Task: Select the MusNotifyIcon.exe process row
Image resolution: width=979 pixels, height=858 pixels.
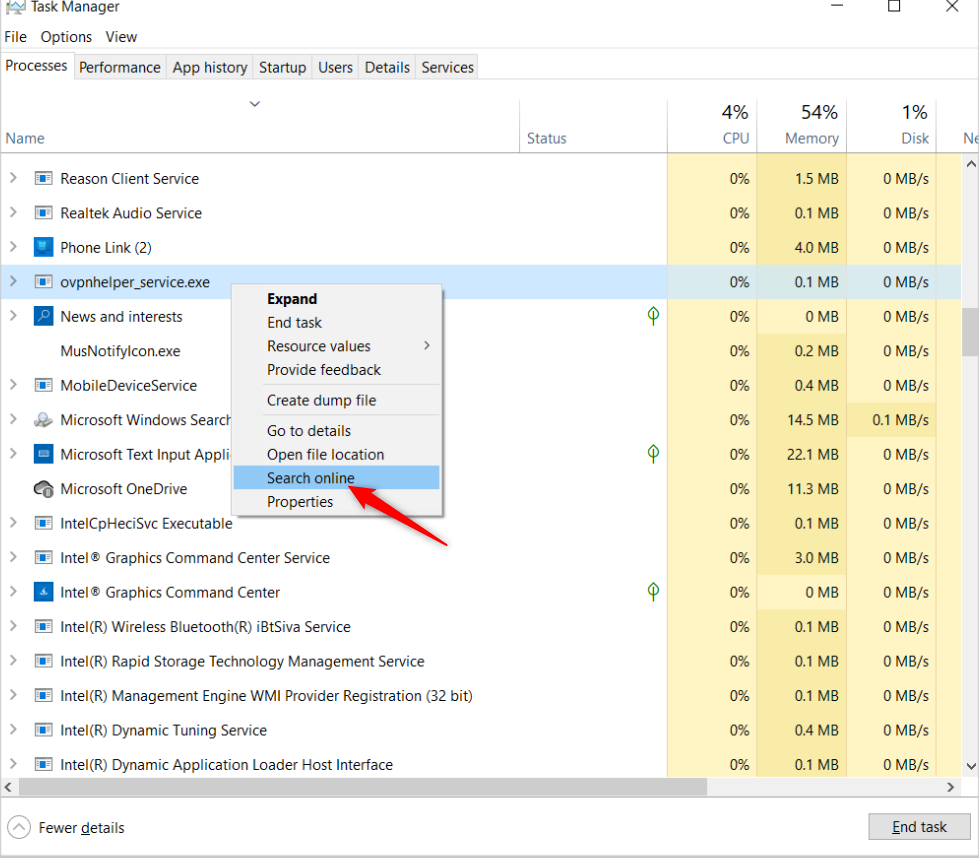Action: [481, 350]
